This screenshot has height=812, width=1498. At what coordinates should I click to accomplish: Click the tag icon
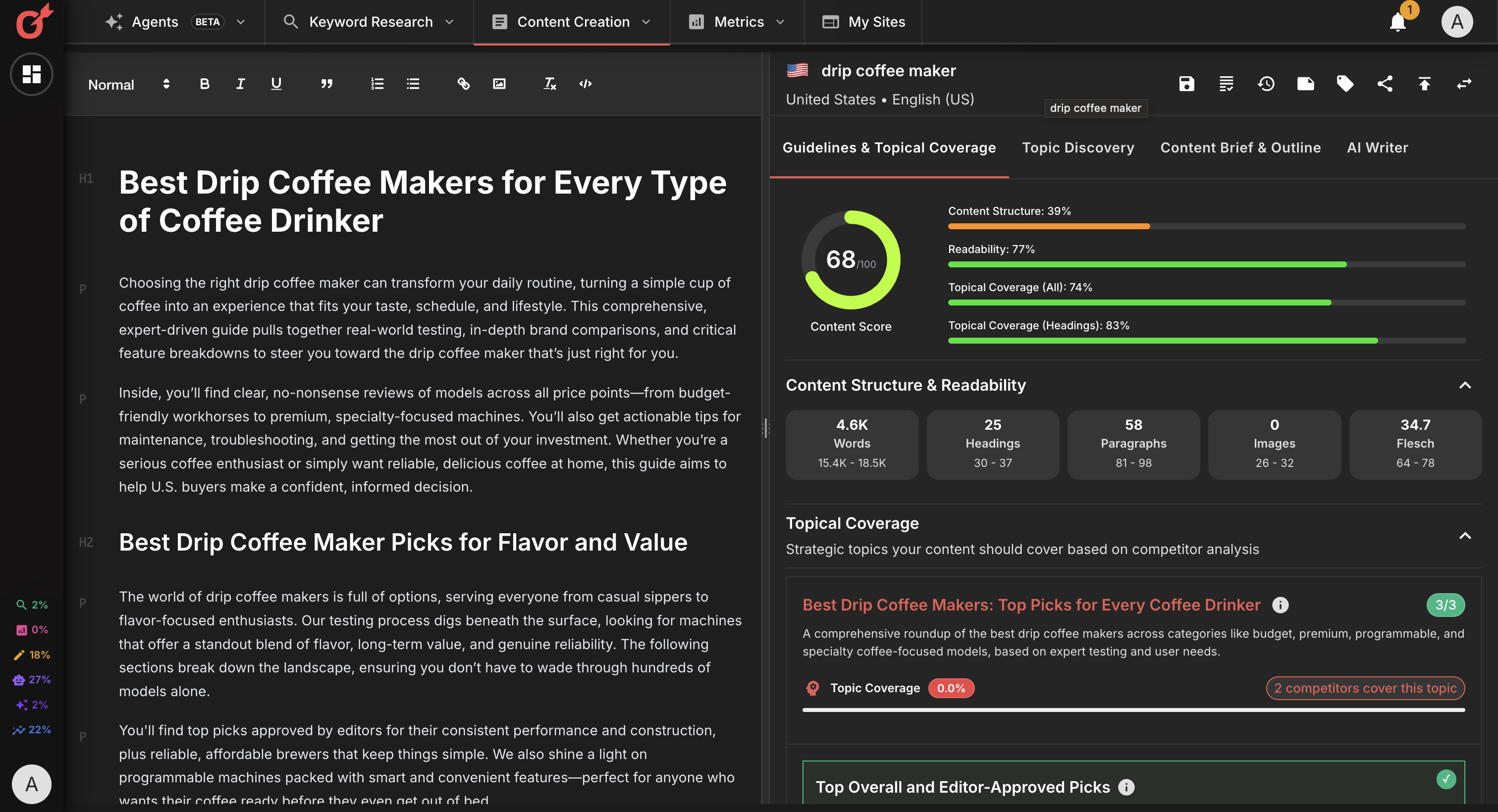tap(1345, 84)
